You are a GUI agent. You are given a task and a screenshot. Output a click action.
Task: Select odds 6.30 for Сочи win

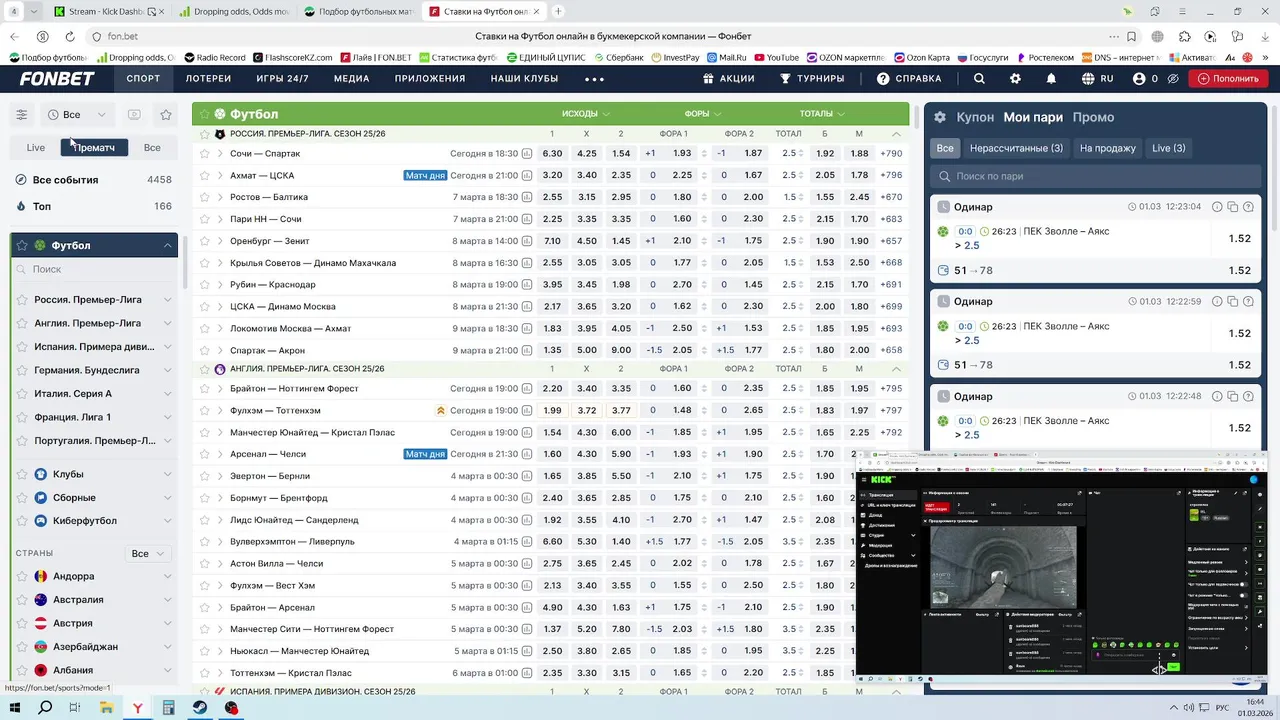[552, 154]
